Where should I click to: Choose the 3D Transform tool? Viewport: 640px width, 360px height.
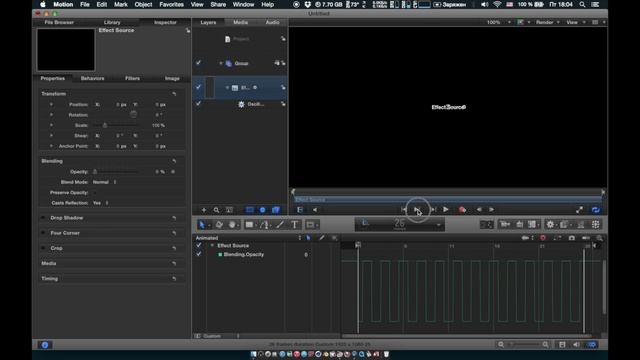point(219,224)
